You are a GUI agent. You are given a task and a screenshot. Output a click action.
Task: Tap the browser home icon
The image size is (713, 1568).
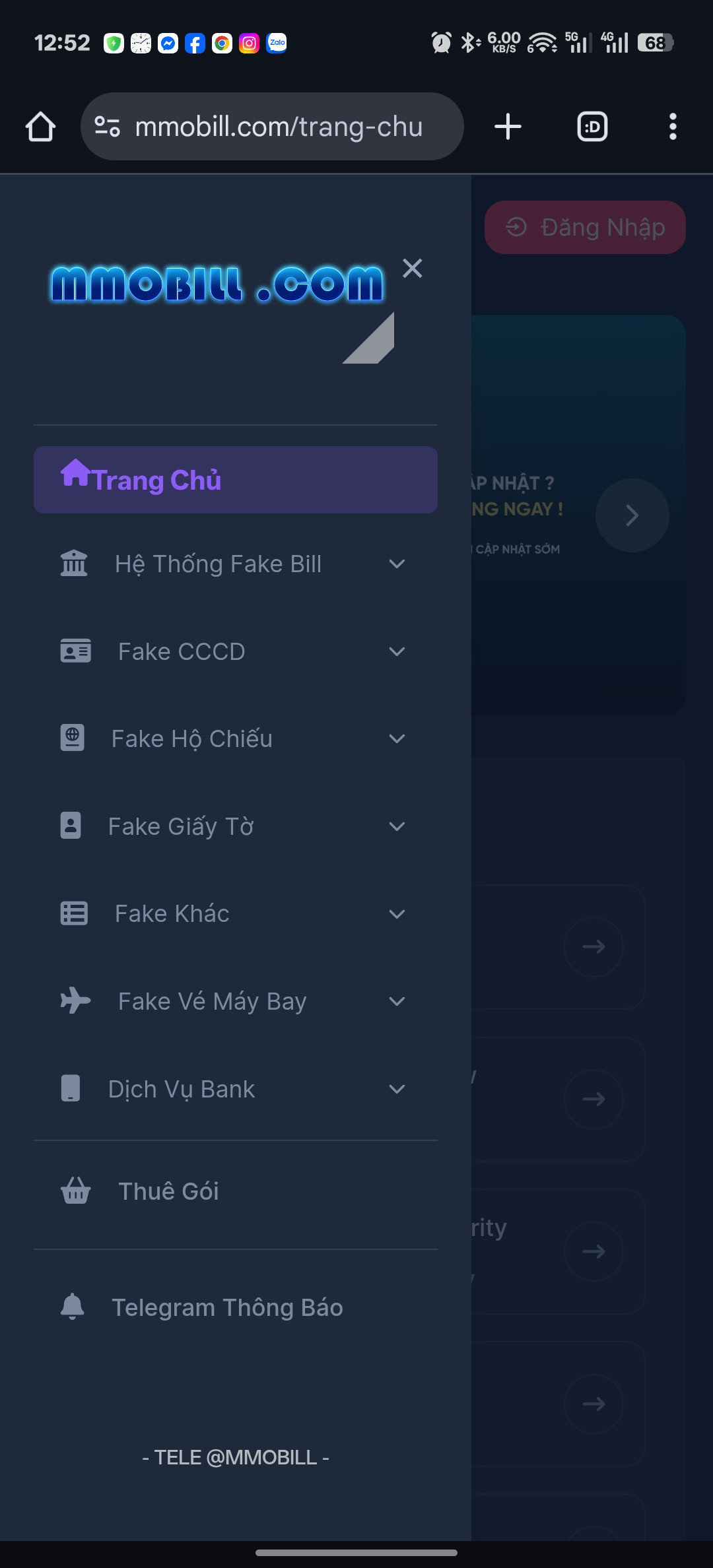tap(40, 127)
